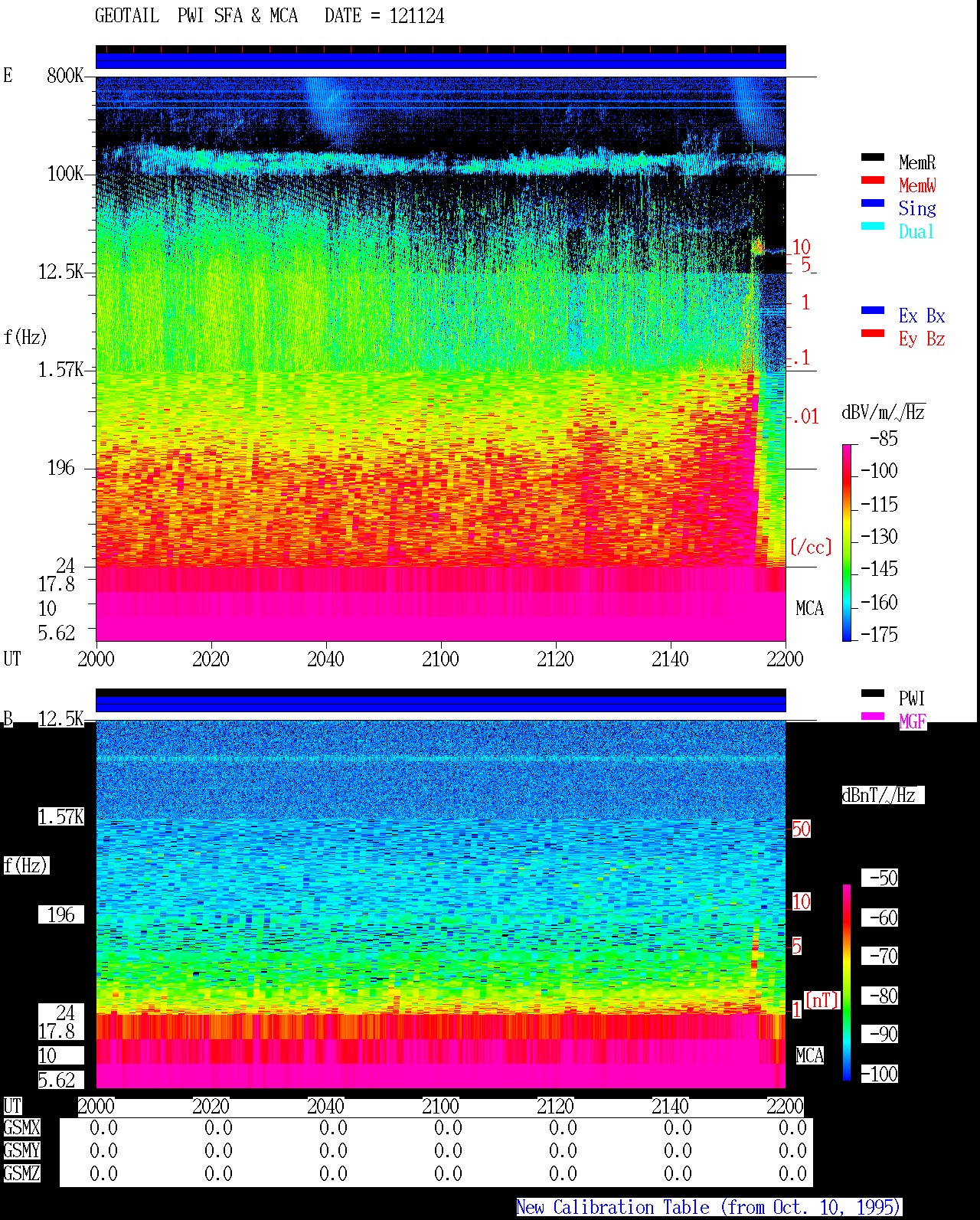
Task: Click the dBnT magnetic field color scale bar
Action: coord(847,982)
